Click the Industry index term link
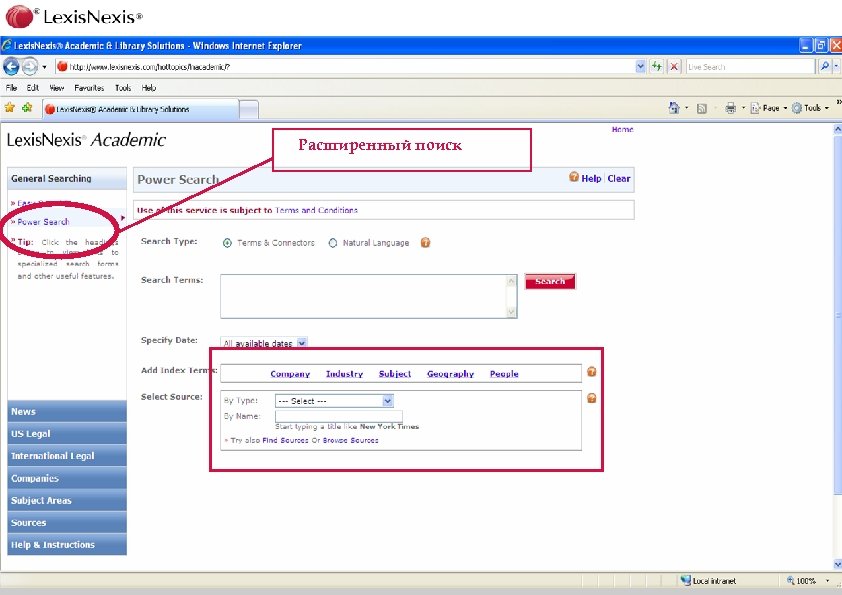 (x=344, y=374)
